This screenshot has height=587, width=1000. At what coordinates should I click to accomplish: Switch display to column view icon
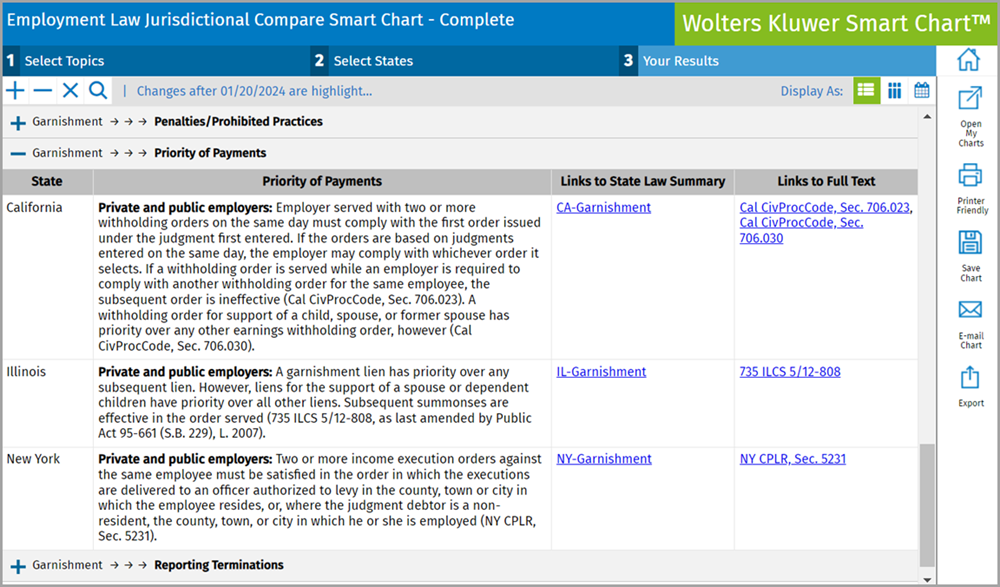pyautogui.click(x=895, y=91)
